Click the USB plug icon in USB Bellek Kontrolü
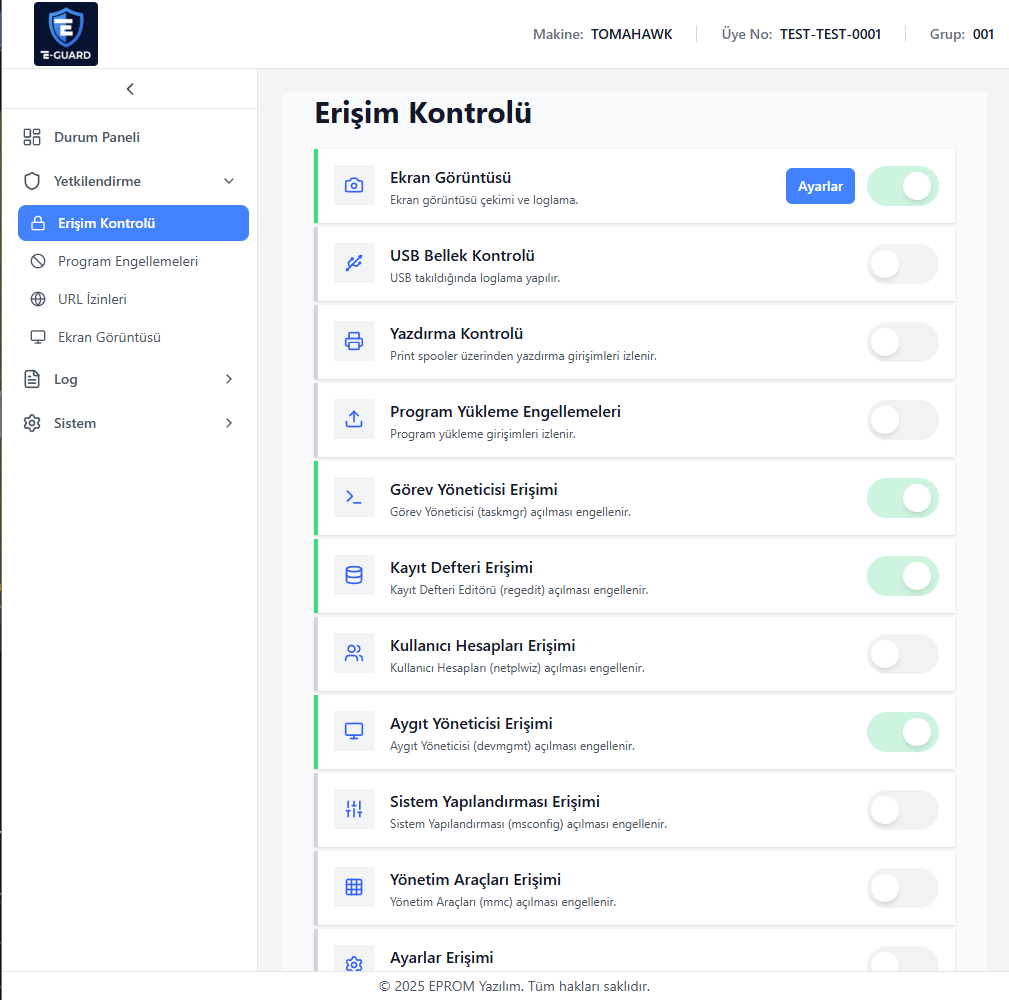Screen dimensions: 1009x1000 [x=353, y=264]
